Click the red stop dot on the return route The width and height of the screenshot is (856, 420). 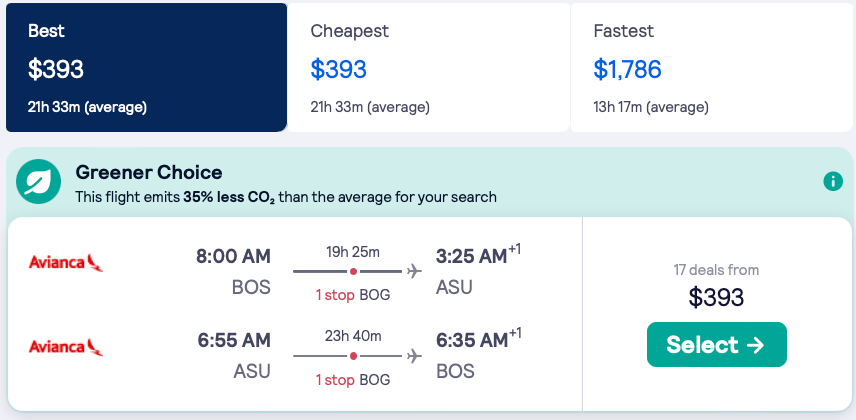click(x=353, y=356)
